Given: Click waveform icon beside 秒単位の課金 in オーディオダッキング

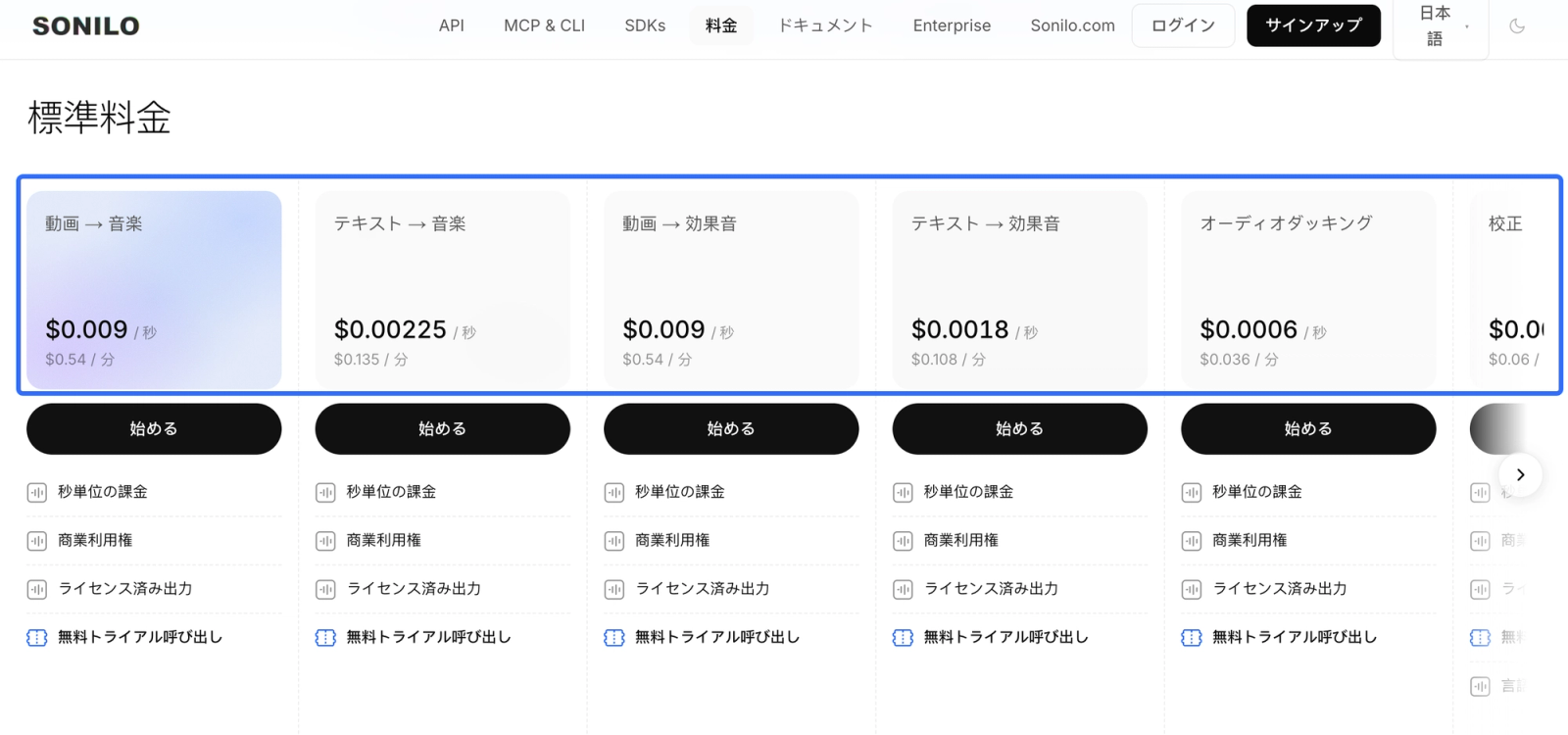Looking at the screenshot, I should click(1192, 492).
